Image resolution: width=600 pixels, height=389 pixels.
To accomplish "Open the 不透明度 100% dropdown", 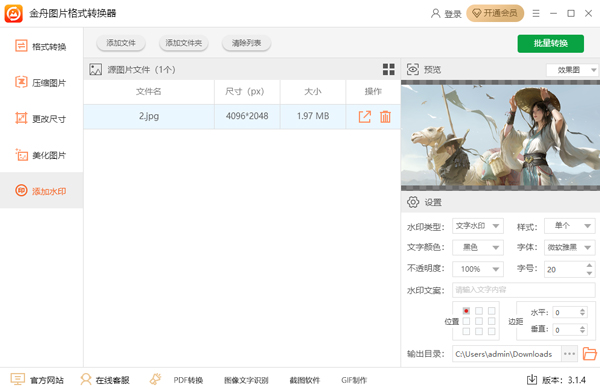I will coord(478,269).
